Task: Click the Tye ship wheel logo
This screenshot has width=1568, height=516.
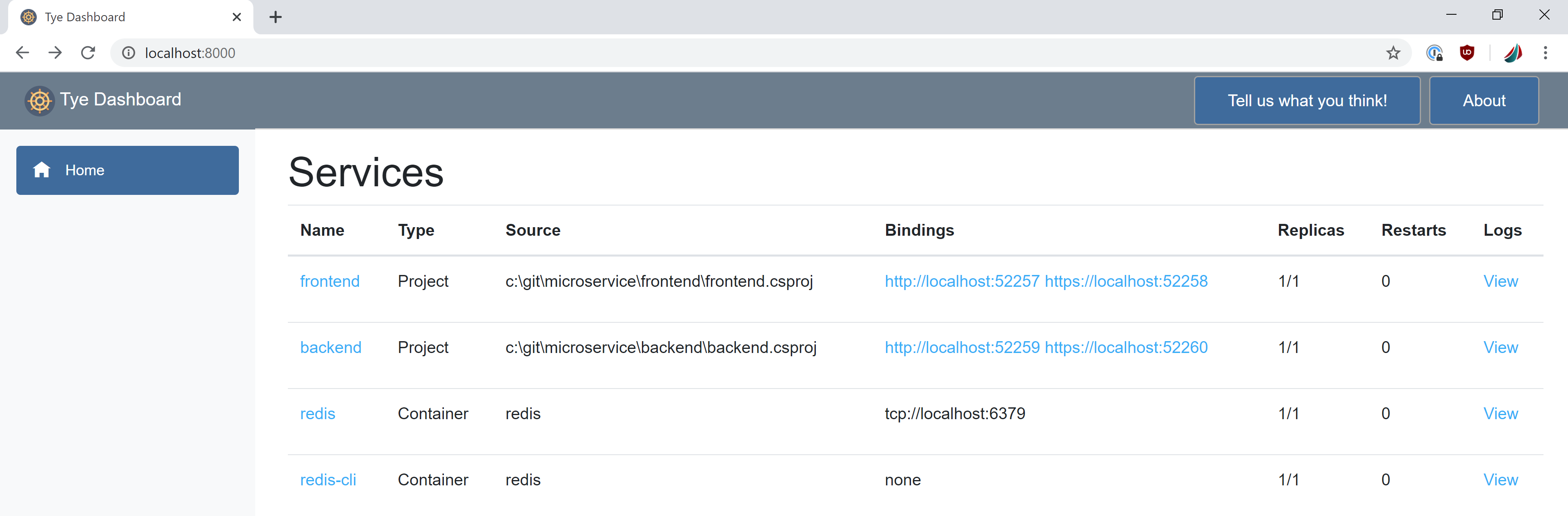Action: (x=40, y=101)
